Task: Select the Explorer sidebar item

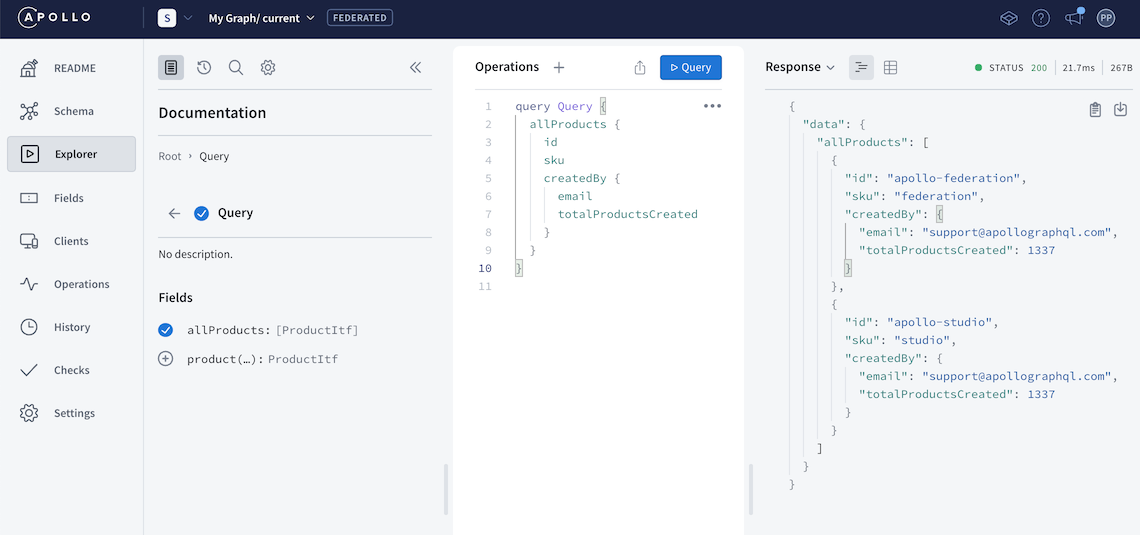Action: [71, 154]
